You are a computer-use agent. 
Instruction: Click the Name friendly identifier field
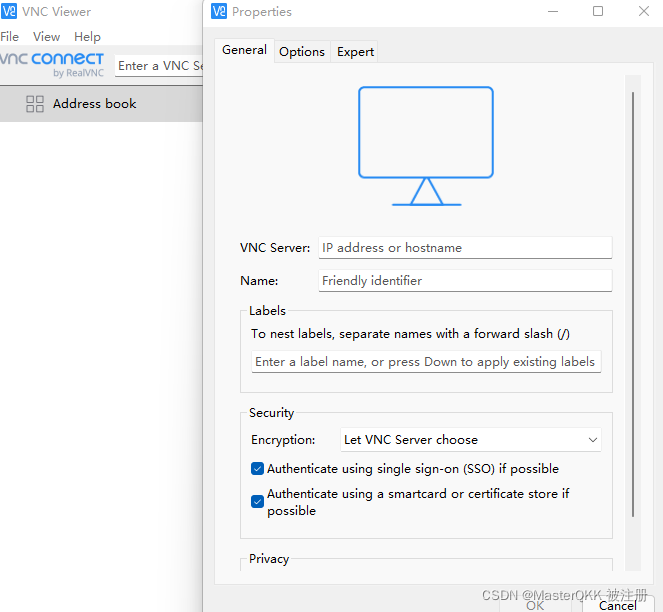(465, 280)
